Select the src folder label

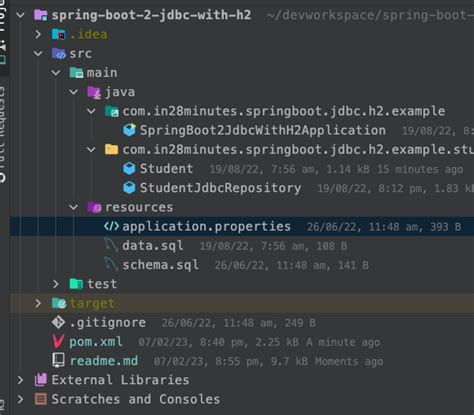pos(80,54)
